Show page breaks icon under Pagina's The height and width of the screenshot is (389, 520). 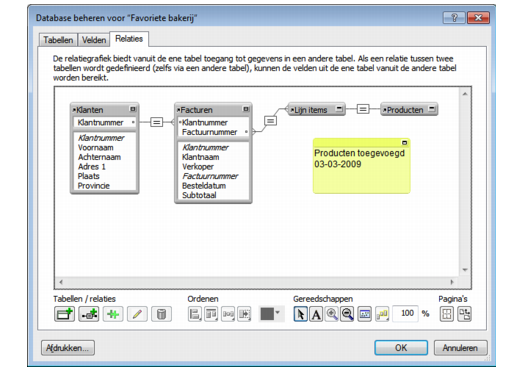pyautogui.click(x=447, y=314)
